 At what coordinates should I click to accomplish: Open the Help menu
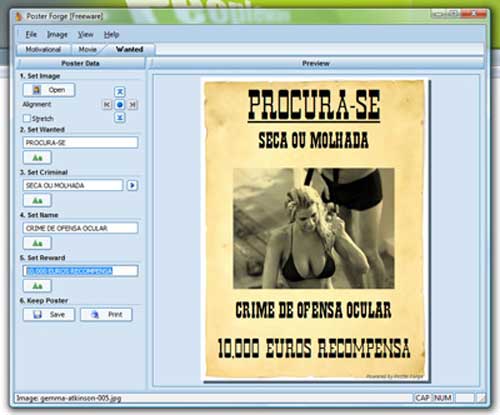111,34
